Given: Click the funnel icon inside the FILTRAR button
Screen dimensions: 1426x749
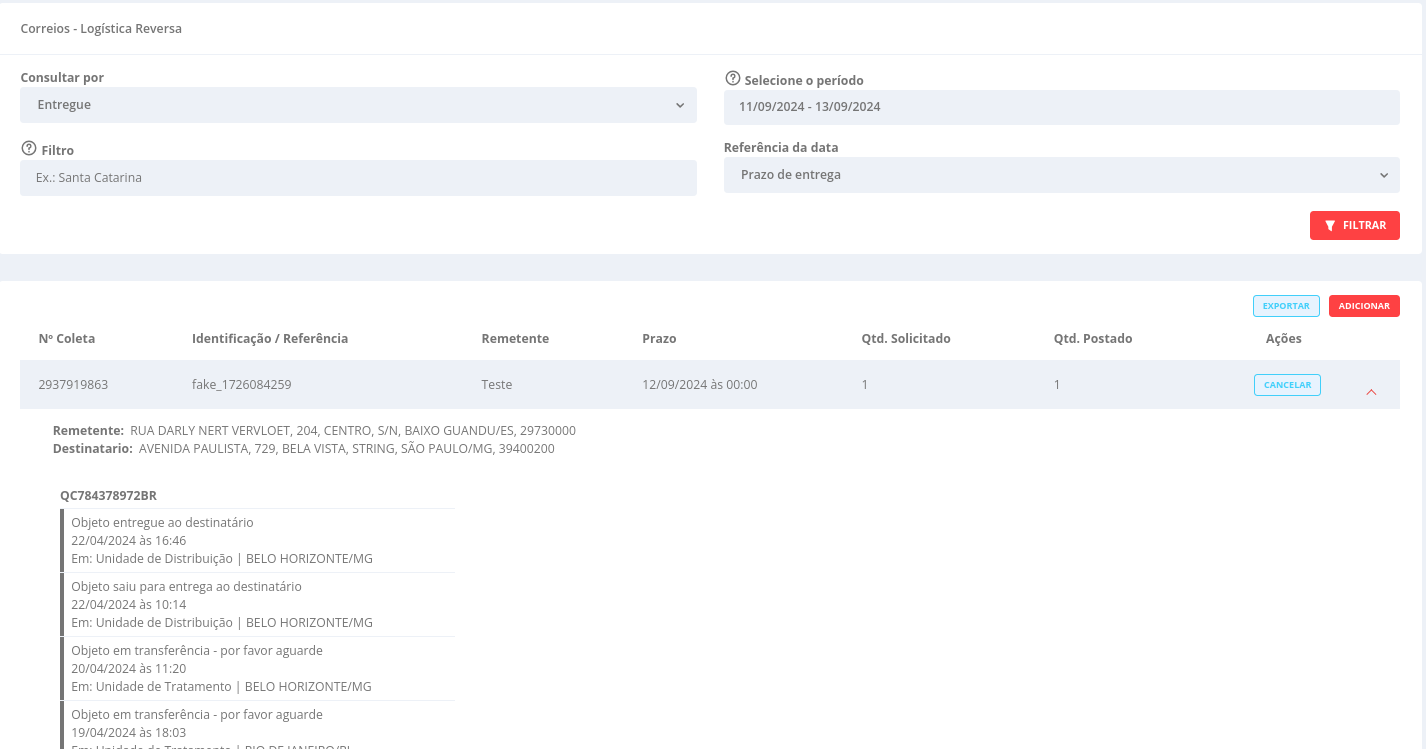Looking at the screenshot, I should pyautogui.click(x=1330, y=225).
